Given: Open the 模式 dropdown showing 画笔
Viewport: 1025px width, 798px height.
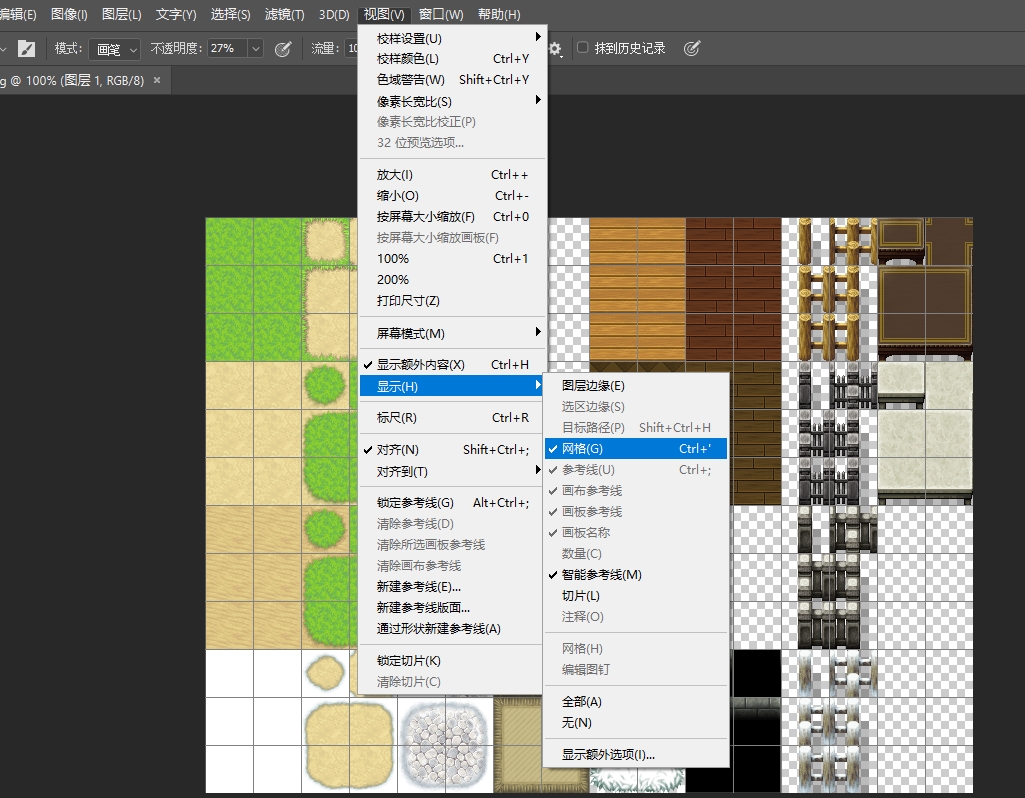Looking at the screenshot, I should pos(114,48).
